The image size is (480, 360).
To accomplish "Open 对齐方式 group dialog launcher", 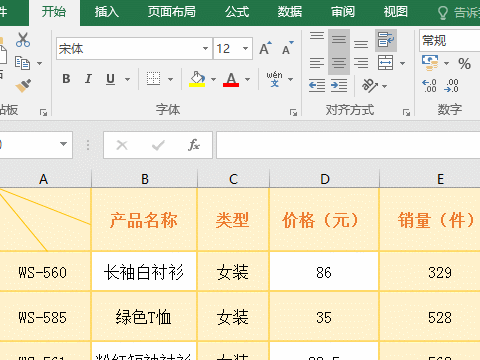I will pyautogui.click(x=406, y=113).
